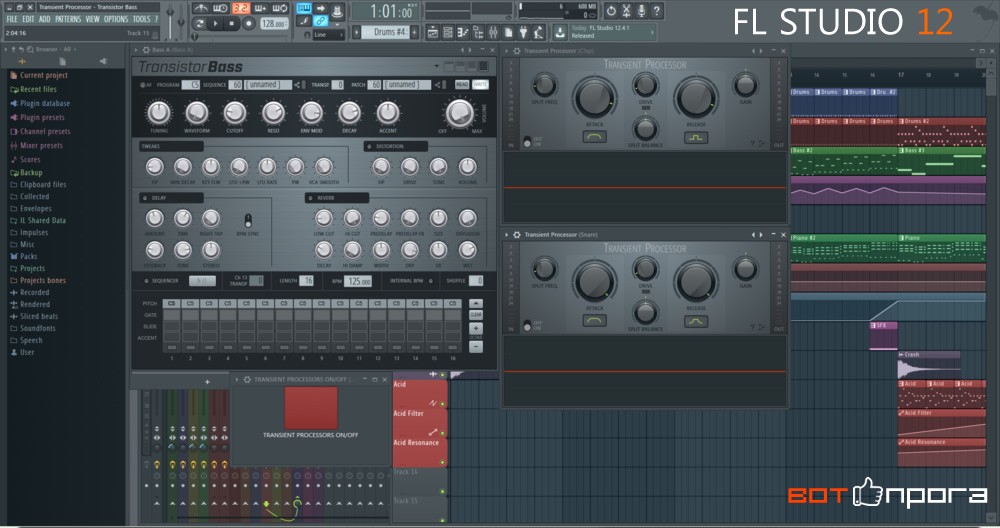Open the Line snap dropdown
Screen dimensions: 1000x528
(327, 34)
